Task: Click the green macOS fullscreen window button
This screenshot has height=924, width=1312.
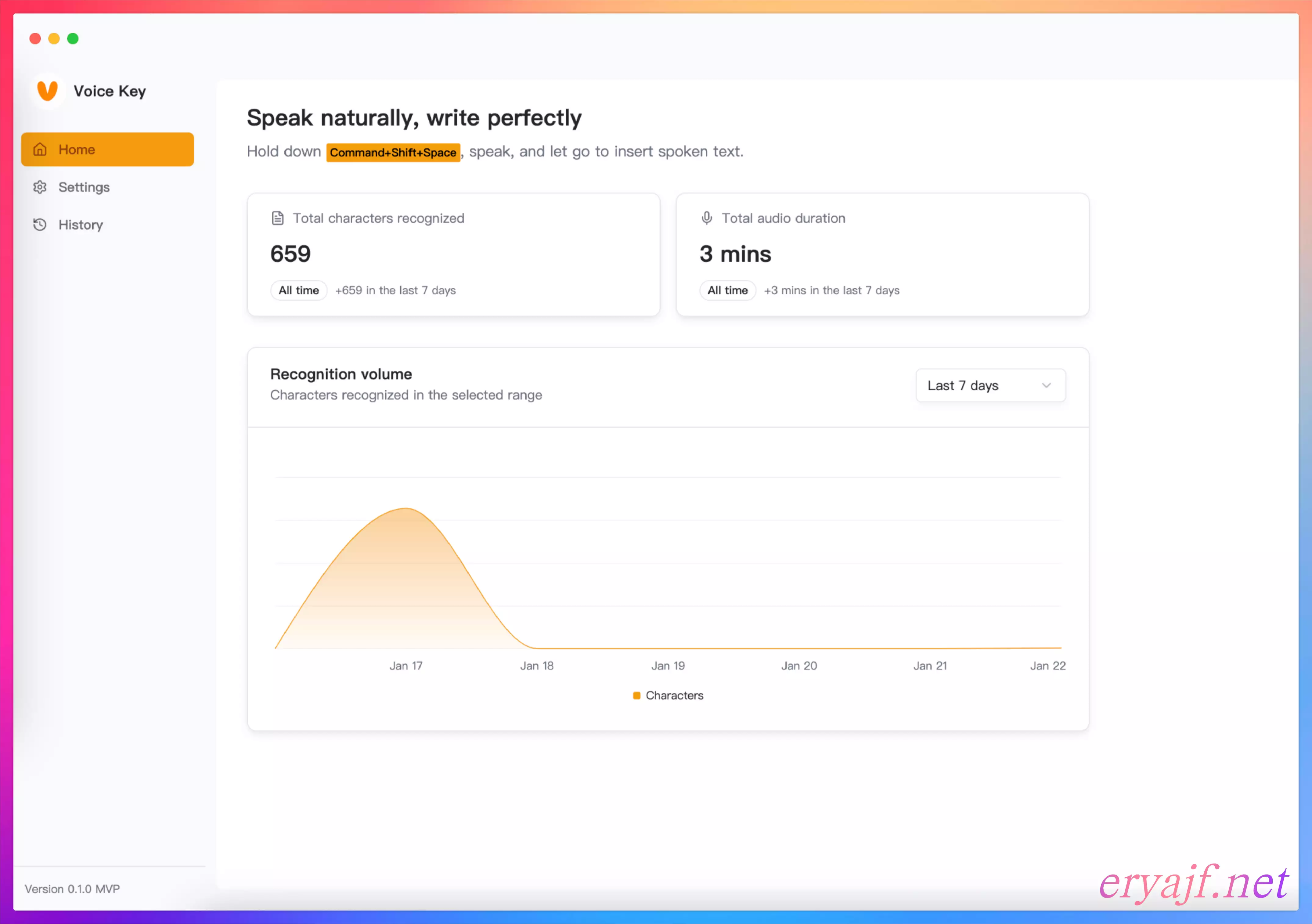Action: 73,38
